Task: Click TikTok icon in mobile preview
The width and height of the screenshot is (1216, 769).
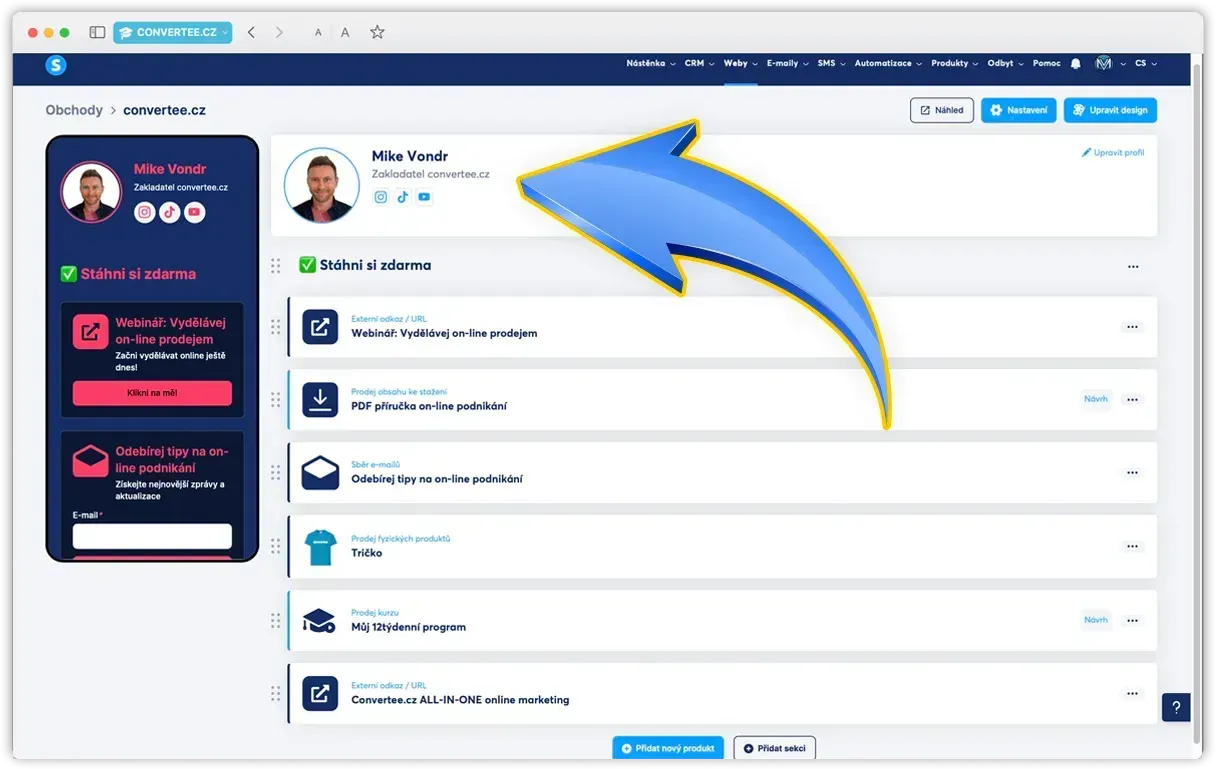Action: (x=170, y=212)
